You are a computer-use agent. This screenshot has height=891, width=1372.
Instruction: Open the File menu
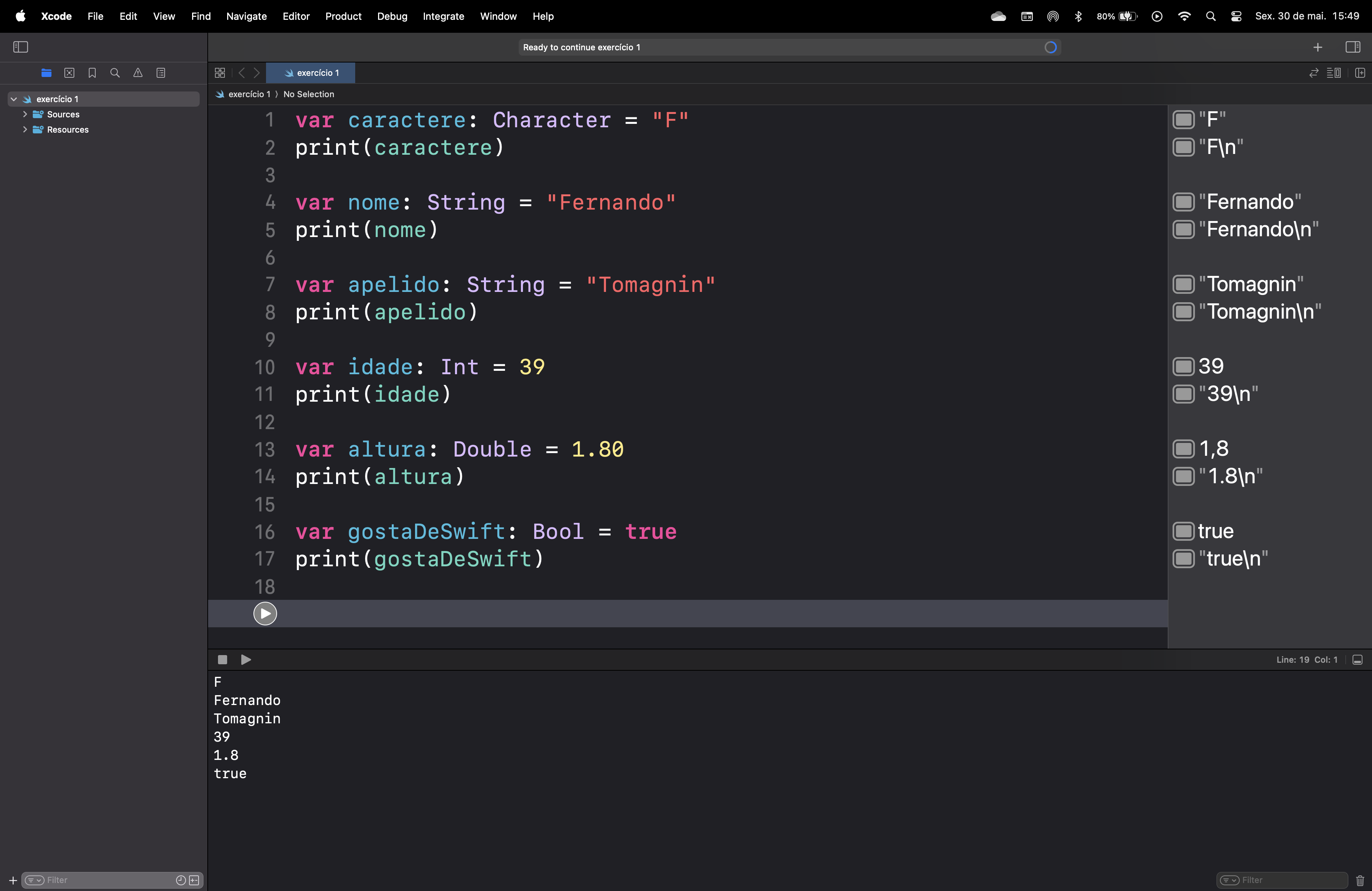click(95, 16)
